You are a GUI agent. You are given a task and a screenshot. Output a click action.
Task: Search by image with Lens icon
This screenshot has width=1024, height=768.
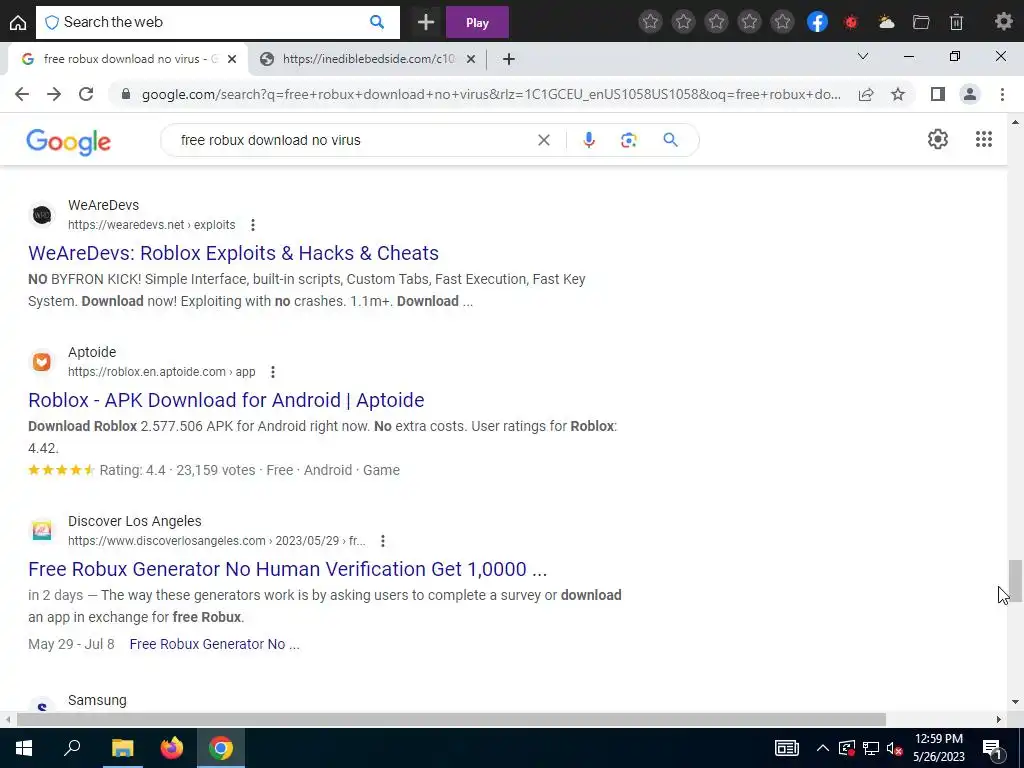[628, 140]
